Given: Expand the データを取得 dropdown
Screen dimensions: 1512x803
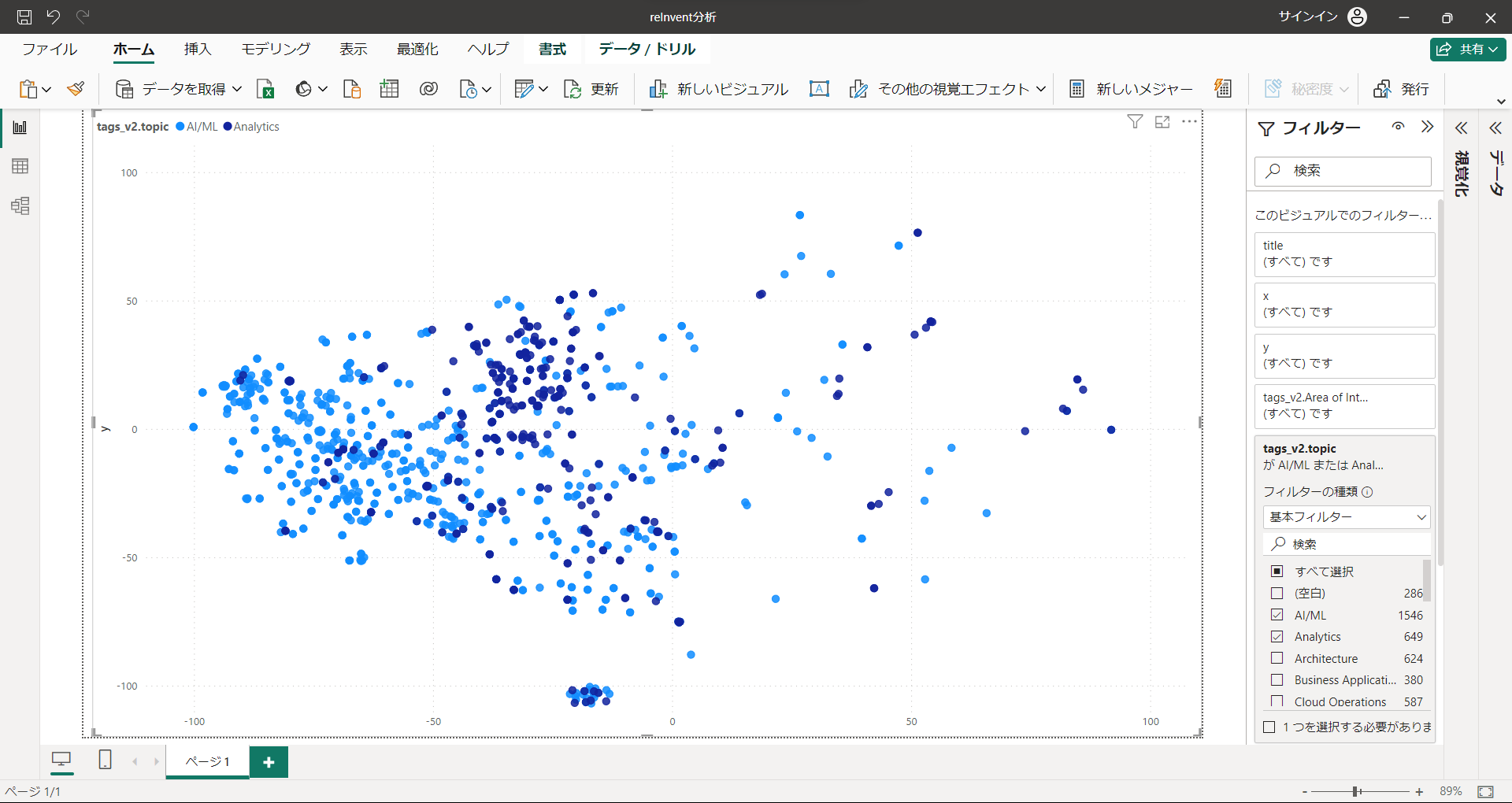Looking at the screenshot, I should 237,89.
